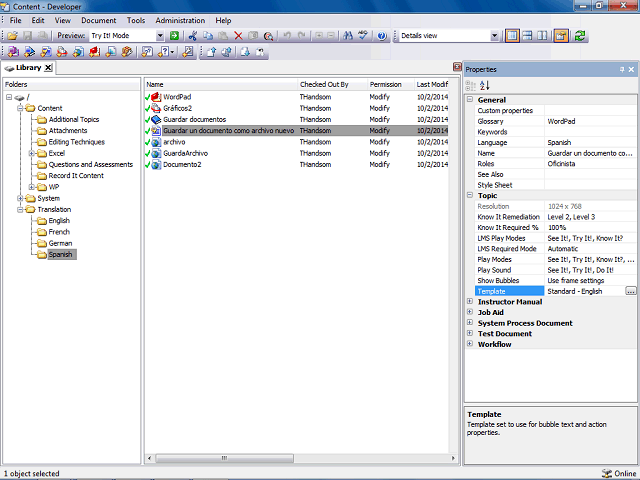Start preview with the green arrow icon
This screenshot has height=480, width=640.
click(174, 36)
